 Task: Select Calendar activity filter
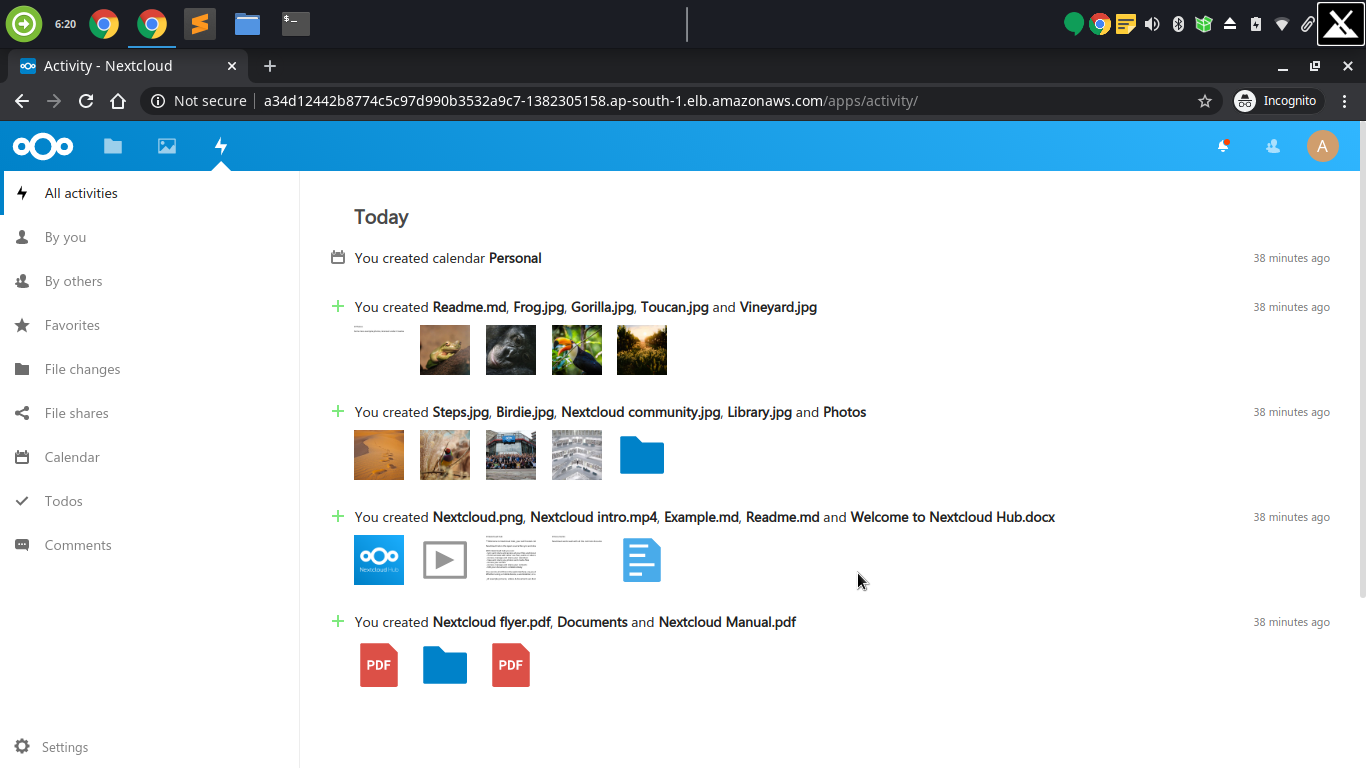[150, 457]
